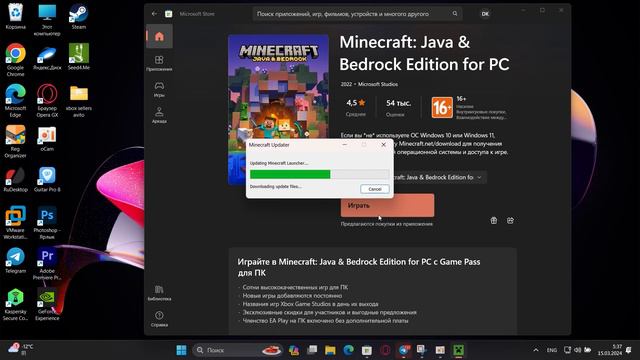Open the Windows Start menu
The width and height of the screenshot is (640, 360).
(181, 350)
